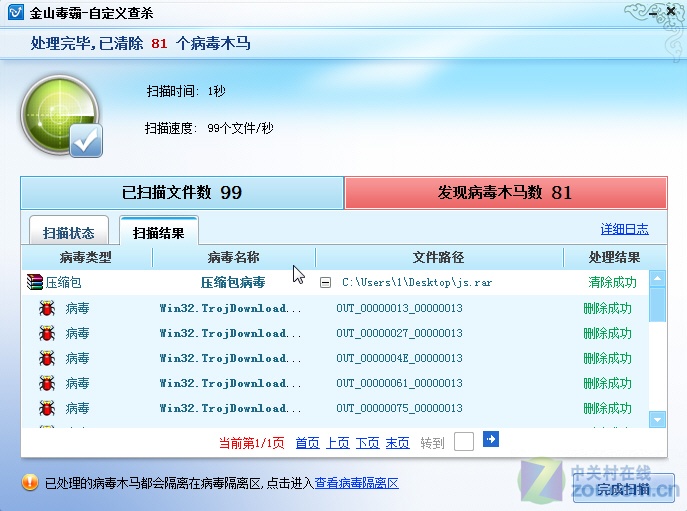The image size is (687, 511).
Task: Click the 完成扫描 button
Action: click(623, 488)
